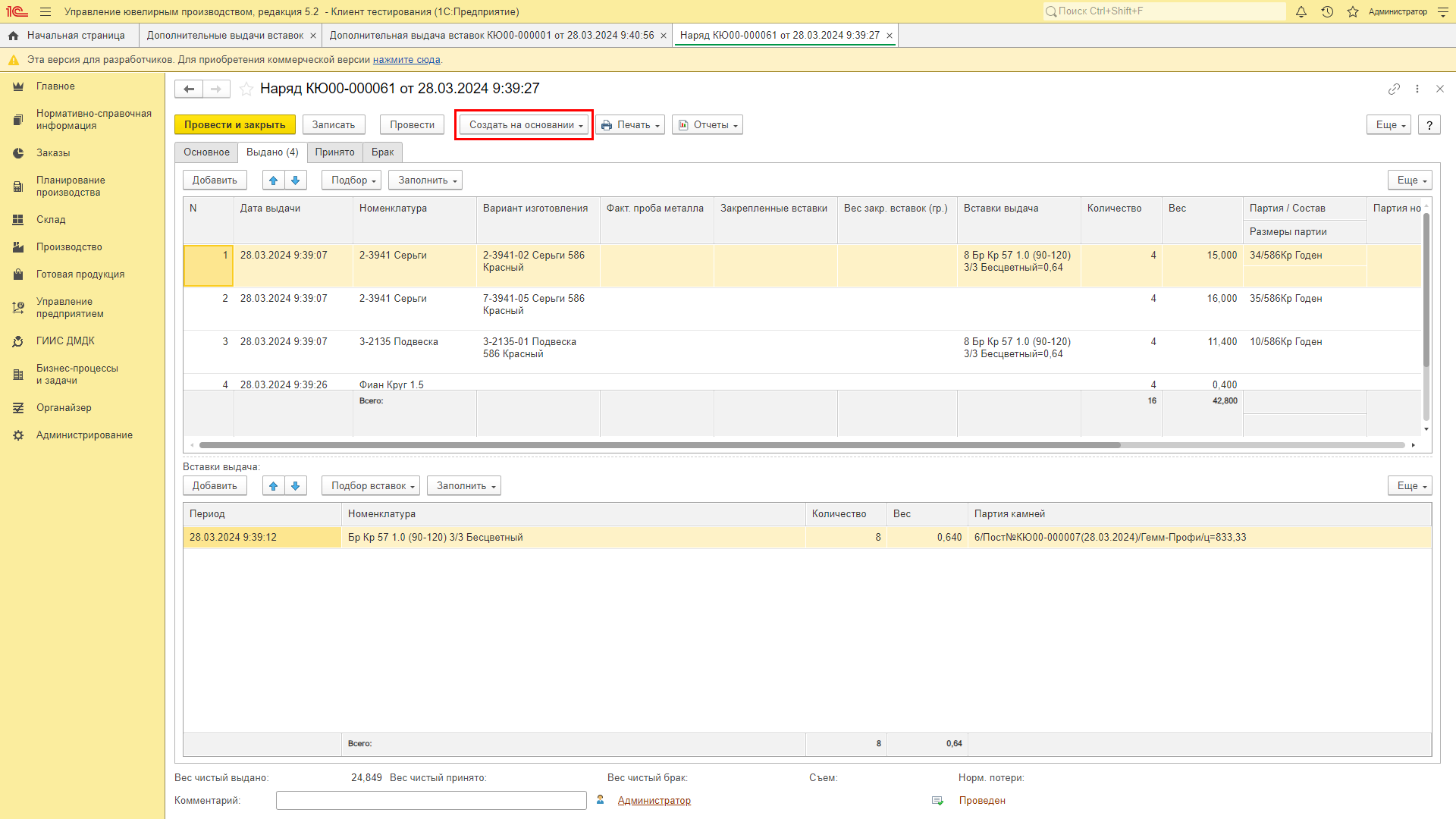
Task: Expand Отчеты dropdown
Action: tap(708, 125)
